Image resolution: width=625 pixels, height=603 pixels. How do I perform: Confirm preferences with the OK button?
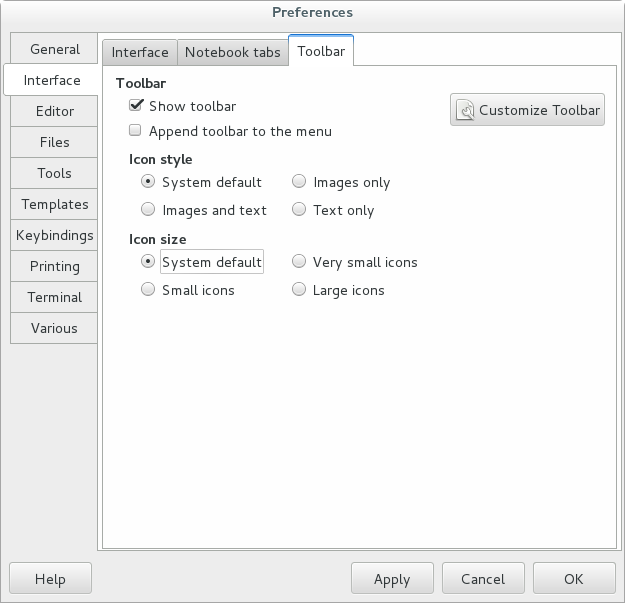click(573, 579)
